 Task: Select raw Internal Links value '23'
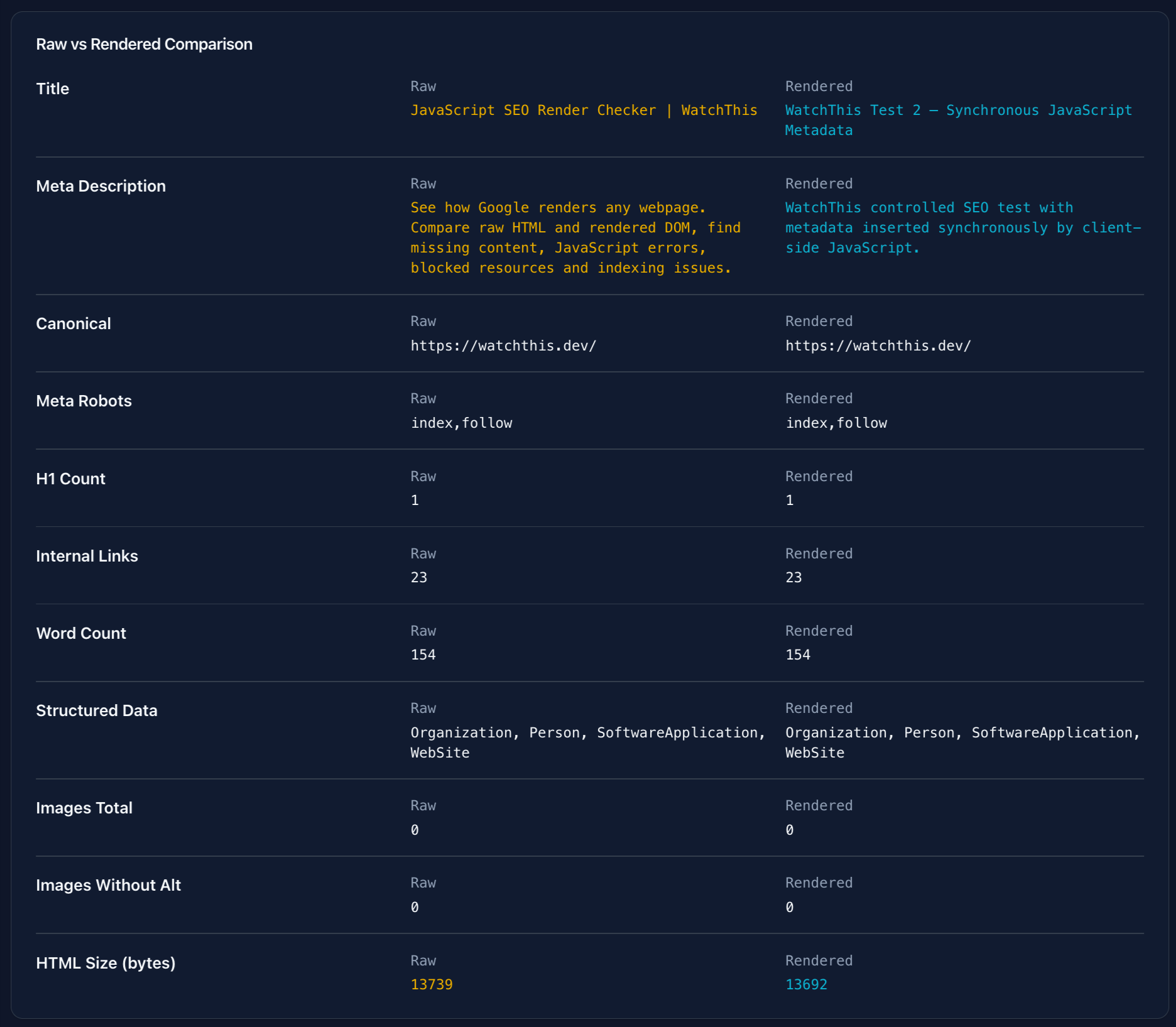pos(419,578)
